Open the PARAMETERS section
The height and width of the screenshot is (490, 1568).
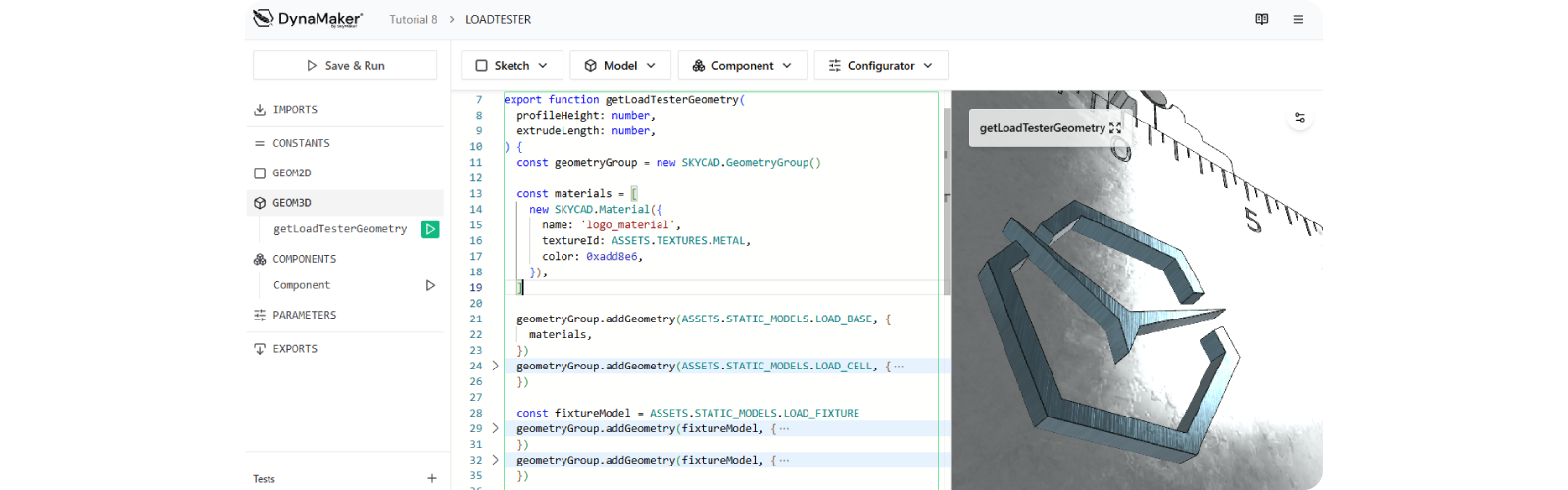click(x=304, y=315)
